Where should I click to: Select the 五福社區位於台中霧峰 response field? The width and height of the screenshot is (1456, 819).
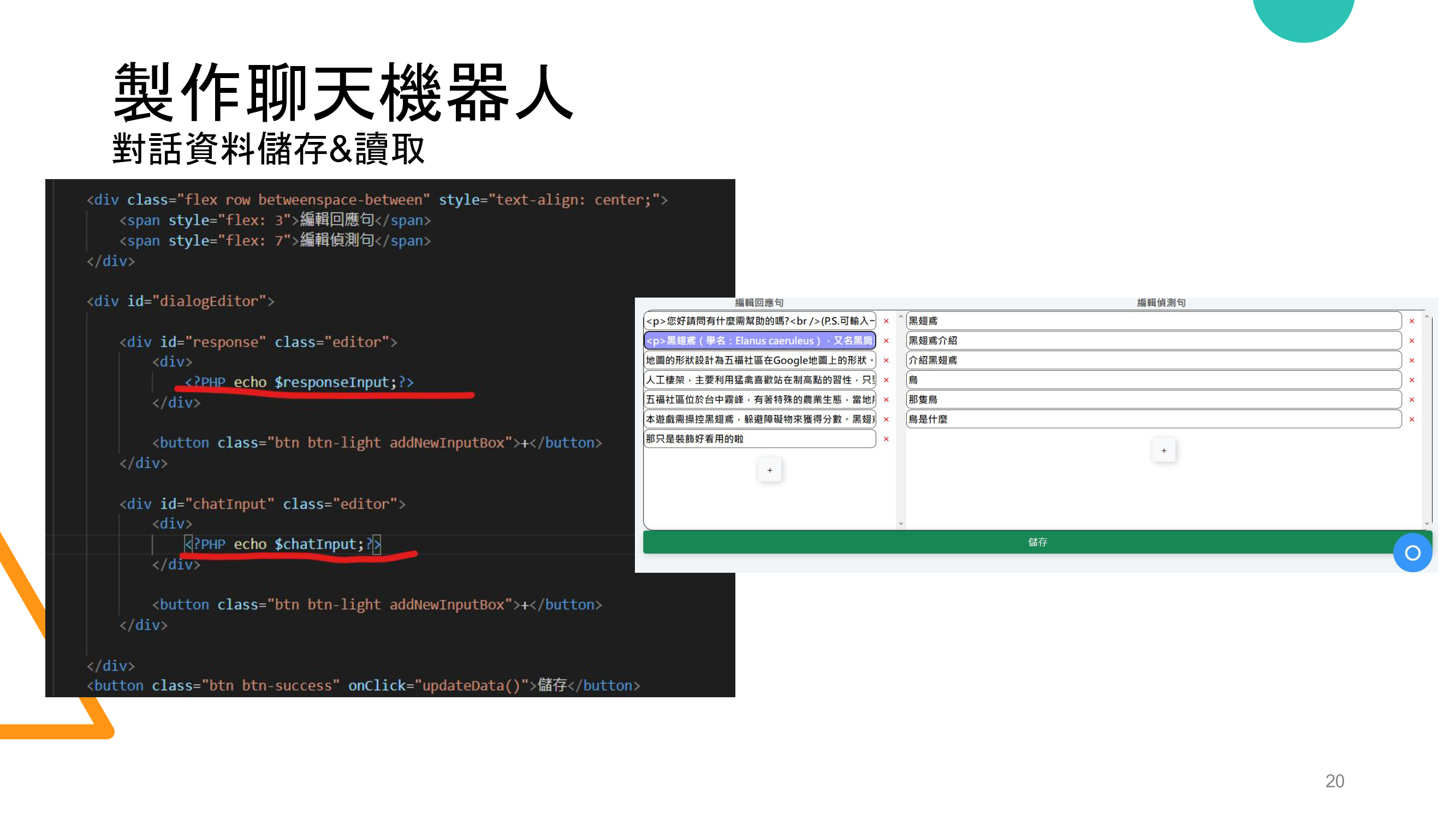(x=759, y=400)
